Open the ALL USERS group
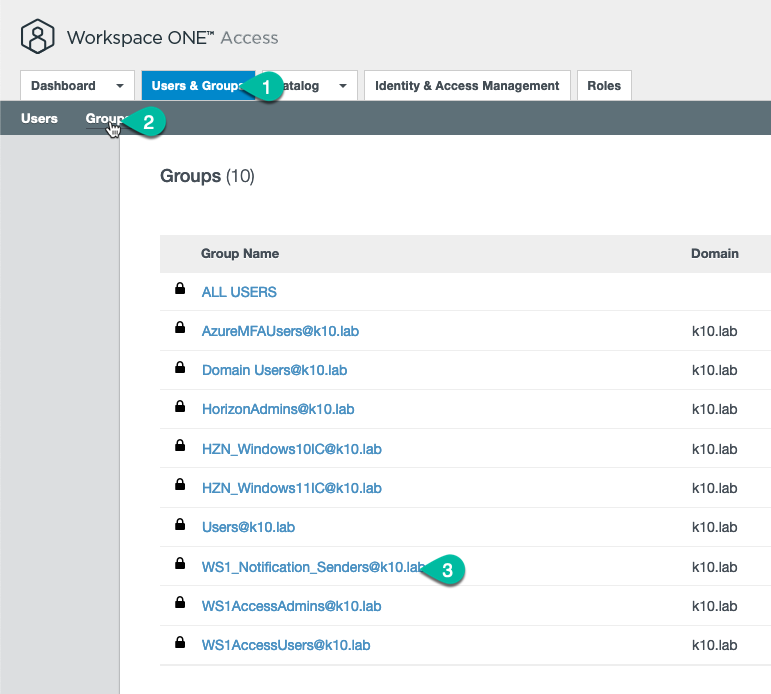Image resolution: width=771 pixels, height=694 pixels. [239, 292]
